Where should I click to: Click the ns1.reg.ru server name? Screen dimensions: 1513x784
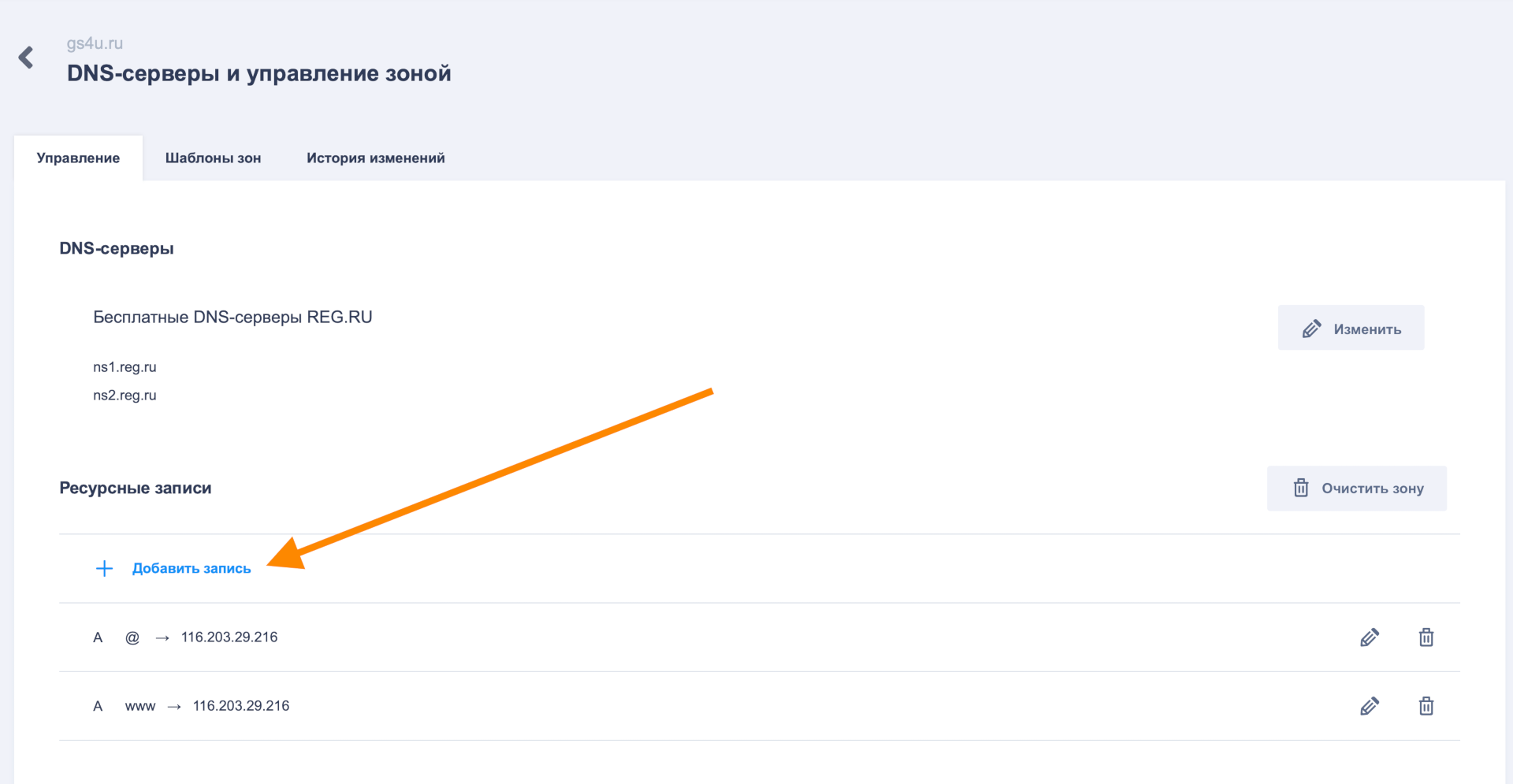click(125, 367)
